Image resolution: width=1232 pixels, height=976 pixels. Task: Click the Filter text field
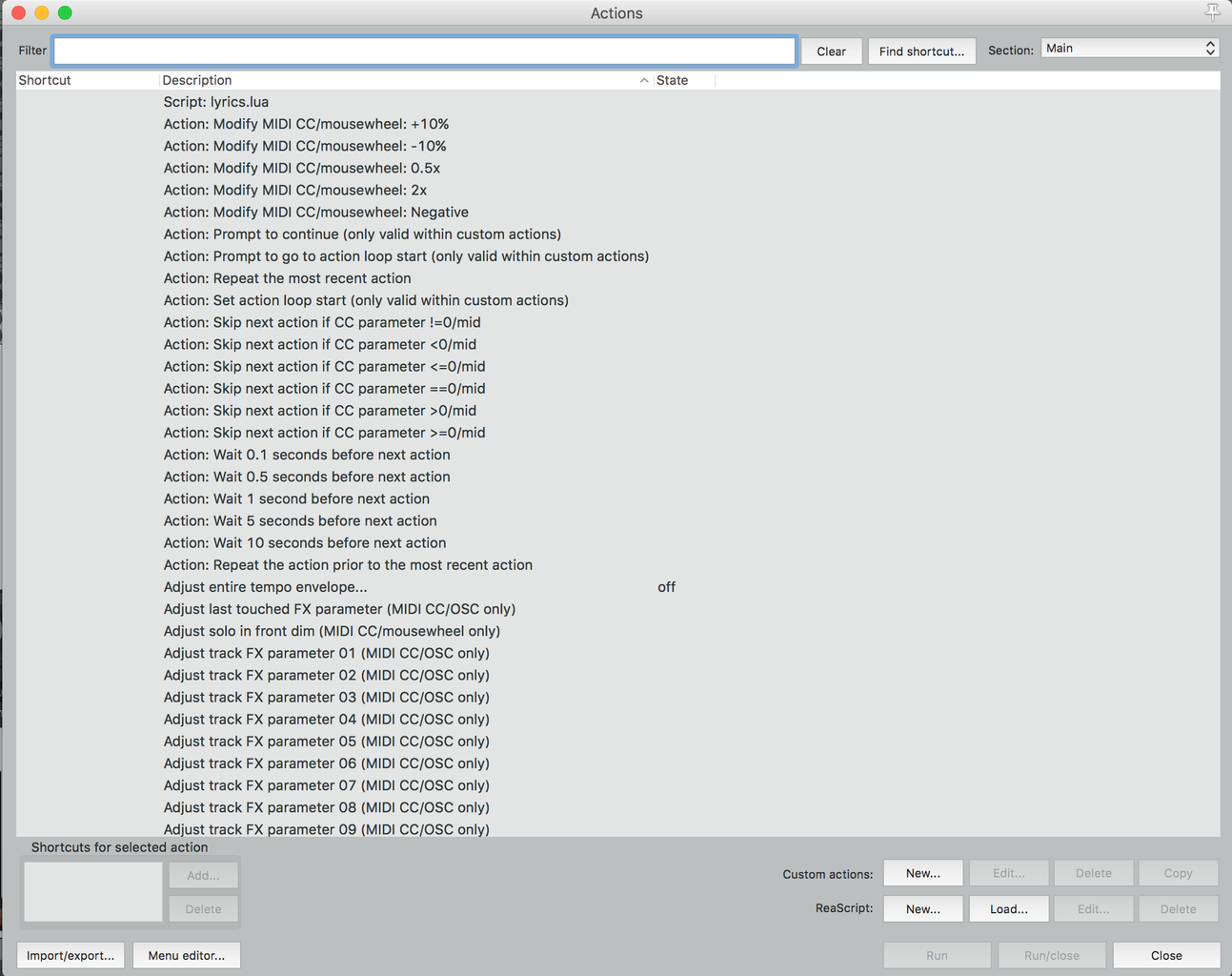click(x=425, y=51)
